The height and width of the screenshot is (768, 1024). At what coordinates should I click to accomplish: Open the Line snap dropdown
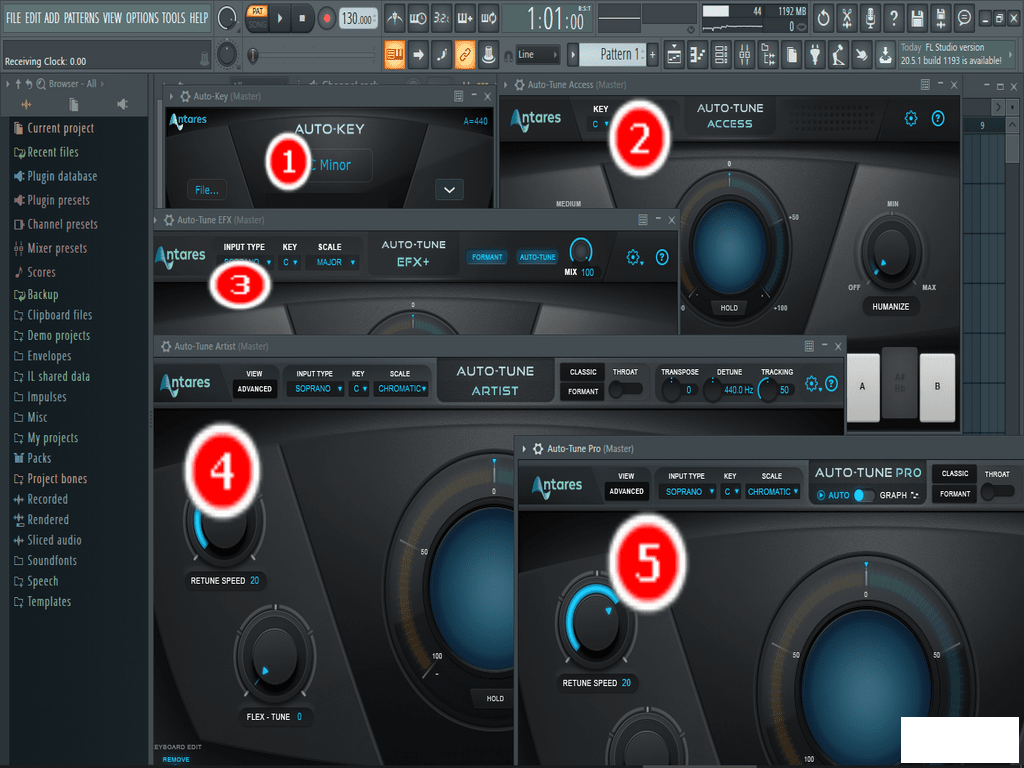pos(538,55)
